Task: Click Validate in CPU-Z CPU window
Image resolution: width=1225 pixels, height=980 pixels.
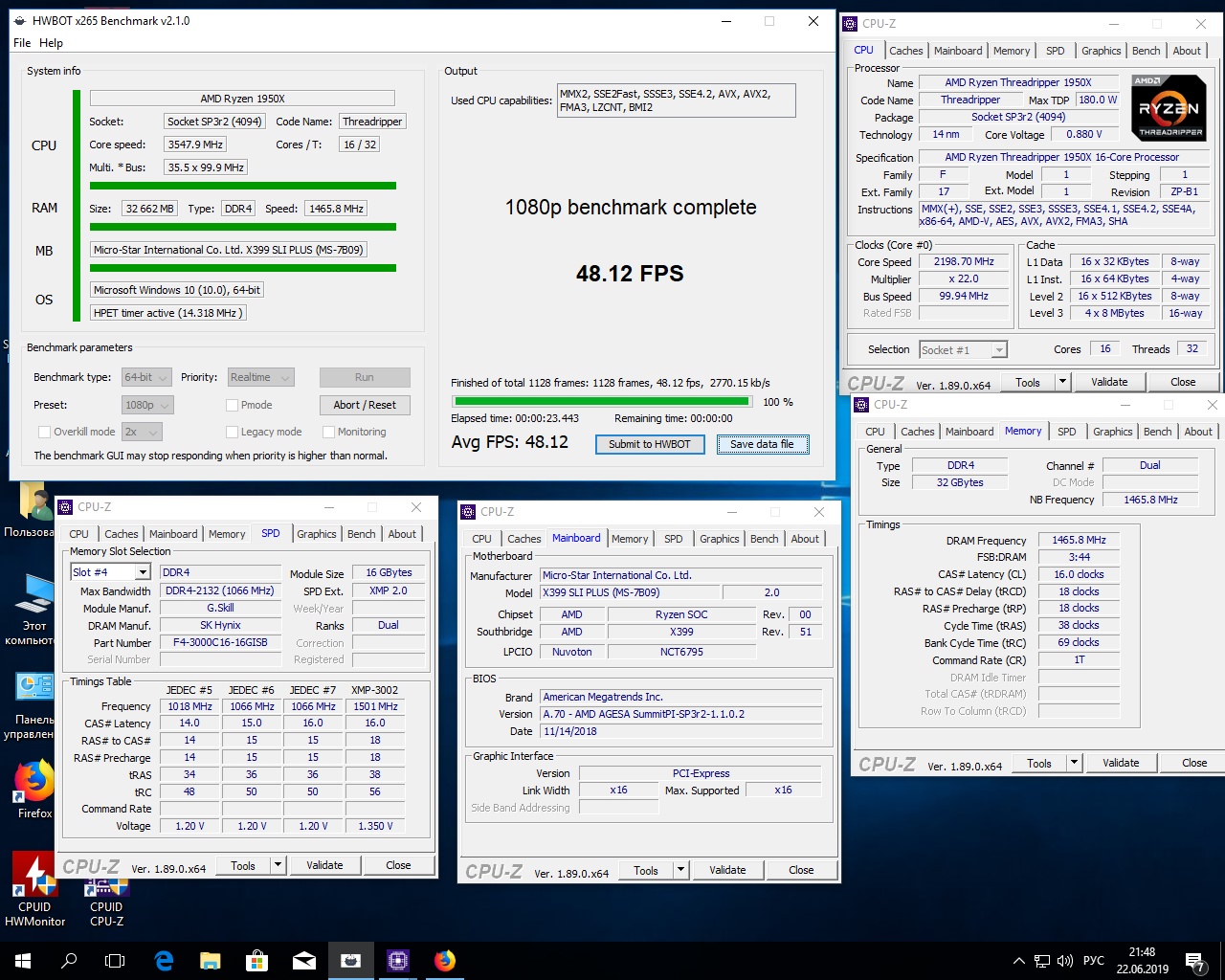Action: click(x=1109, y=382)
